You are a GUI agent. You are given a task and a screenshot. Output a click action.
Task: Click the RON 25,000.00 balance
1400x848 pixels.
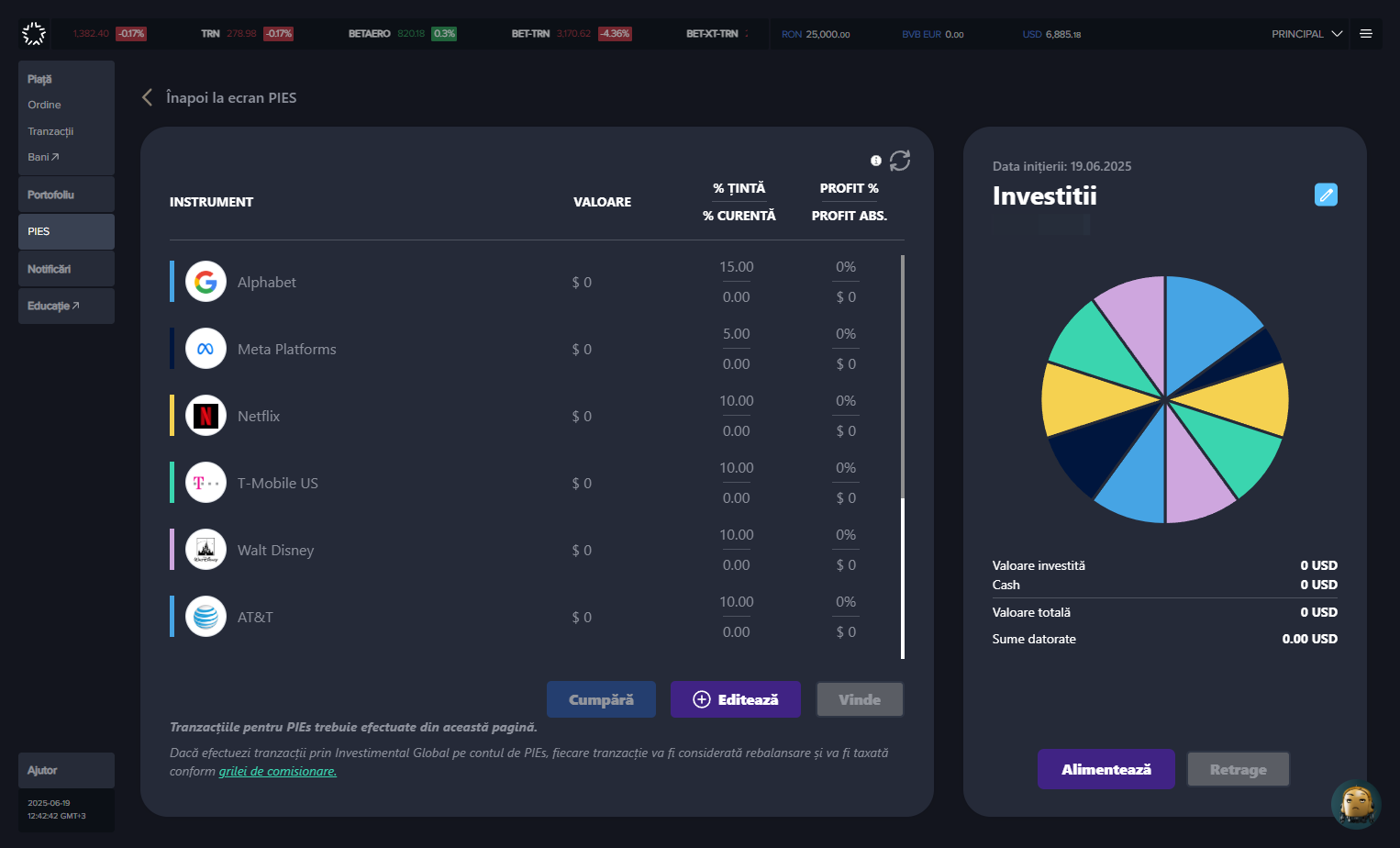pos(816,34)
